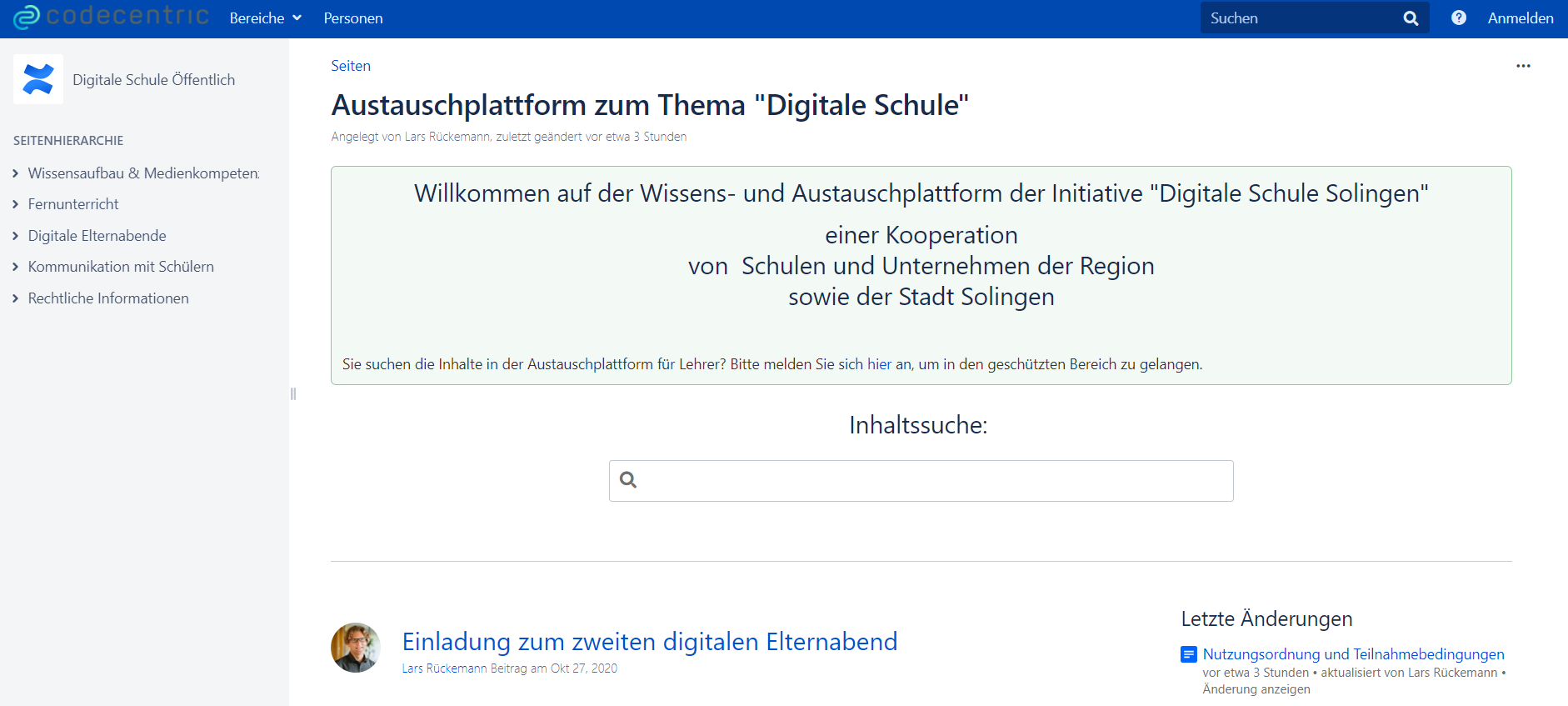Open the Fernunterricht page
Screen dimensions: 1568x706
coord(73,204)
